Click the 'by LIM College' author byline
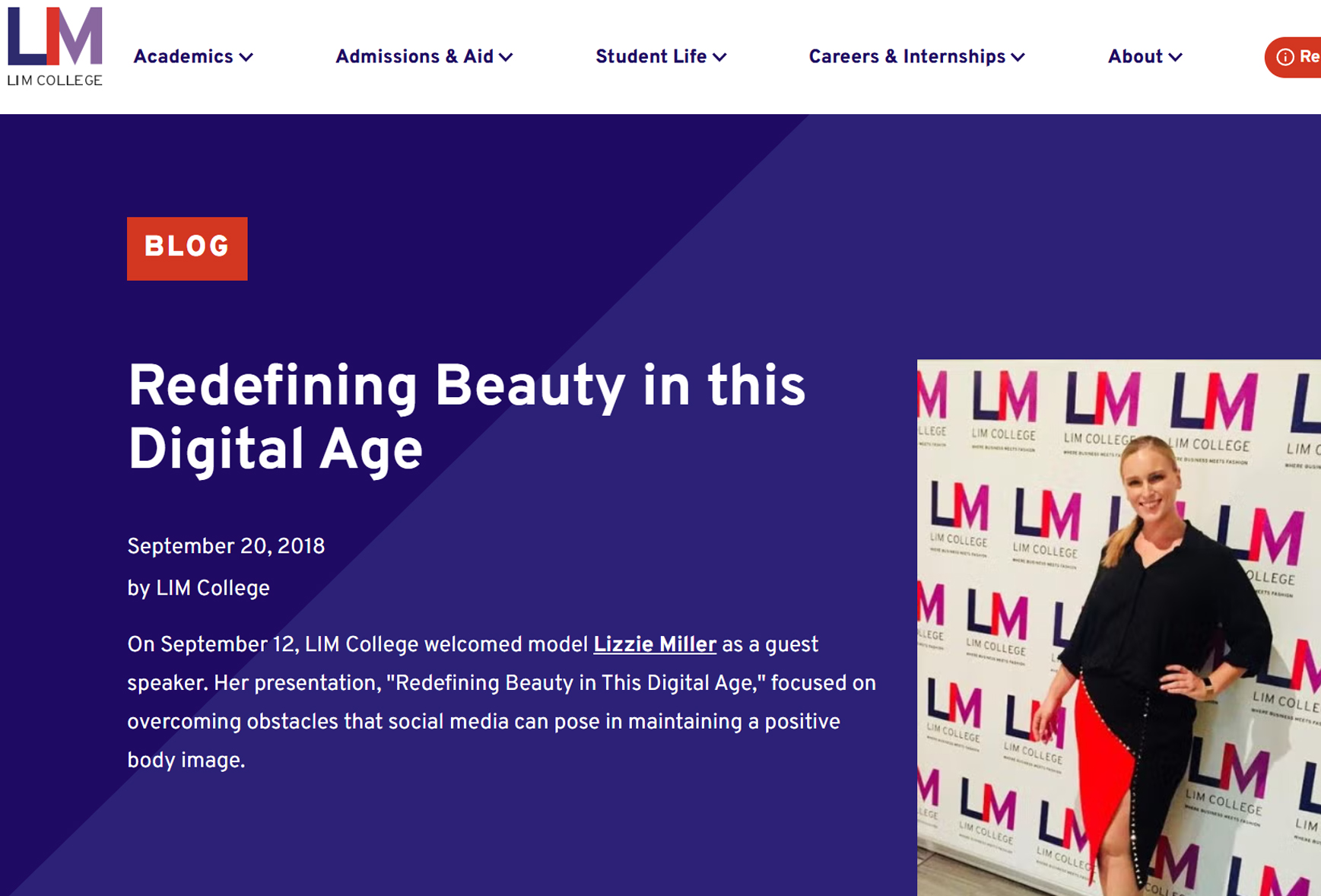The height and width of the screenshot is (896, 1321). coord(198,589)
